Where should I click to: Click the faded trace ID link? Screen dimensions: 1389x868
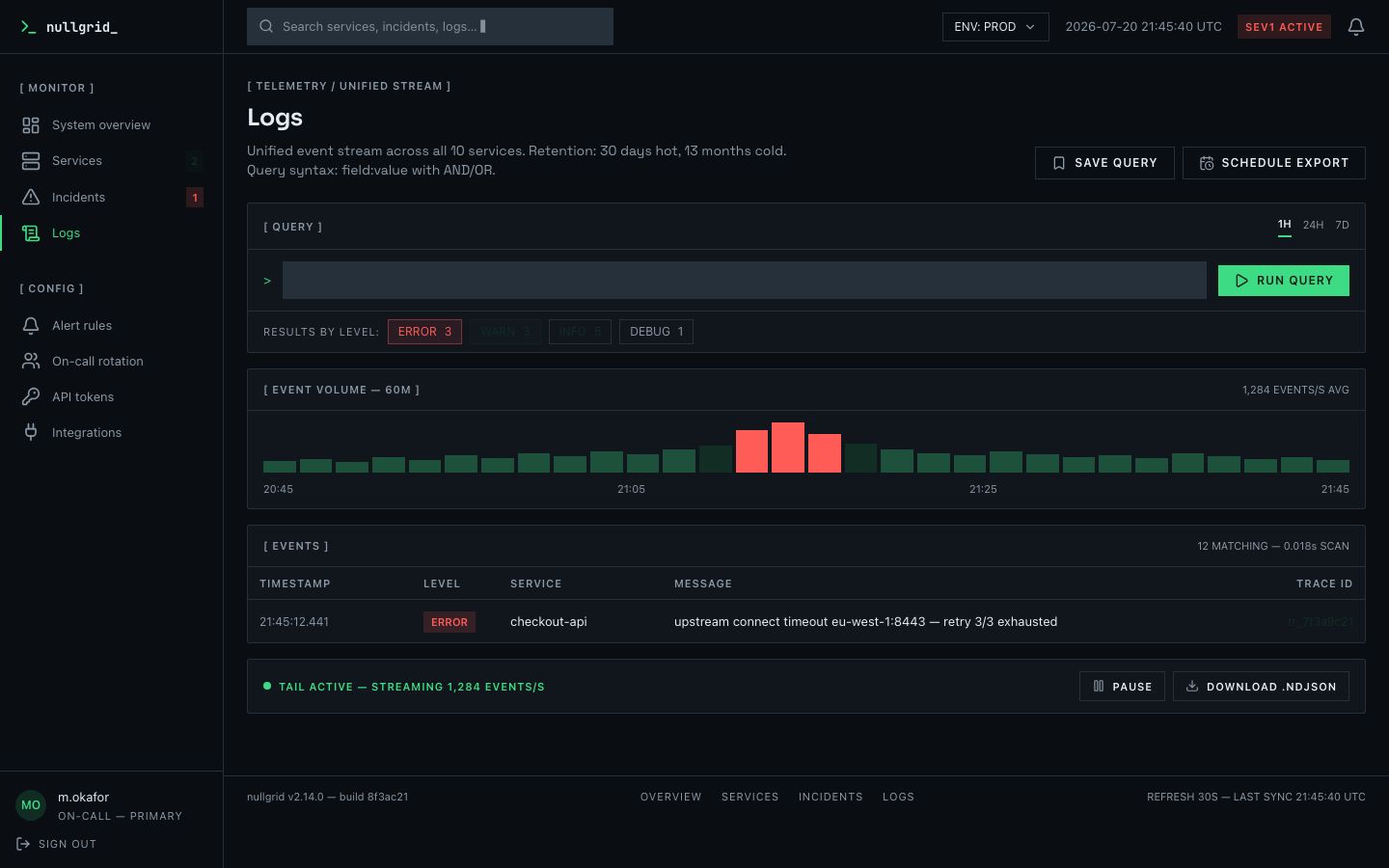coord(1321,622)
